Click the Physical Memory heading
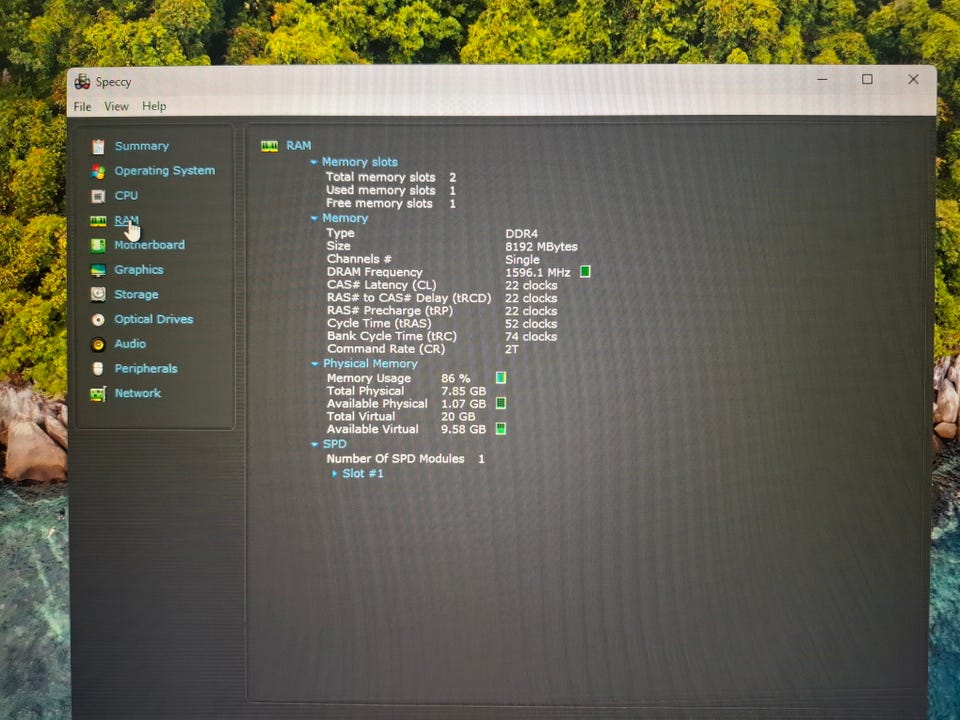The height and width of the screenshot is (720, 960). pos(370,363)
